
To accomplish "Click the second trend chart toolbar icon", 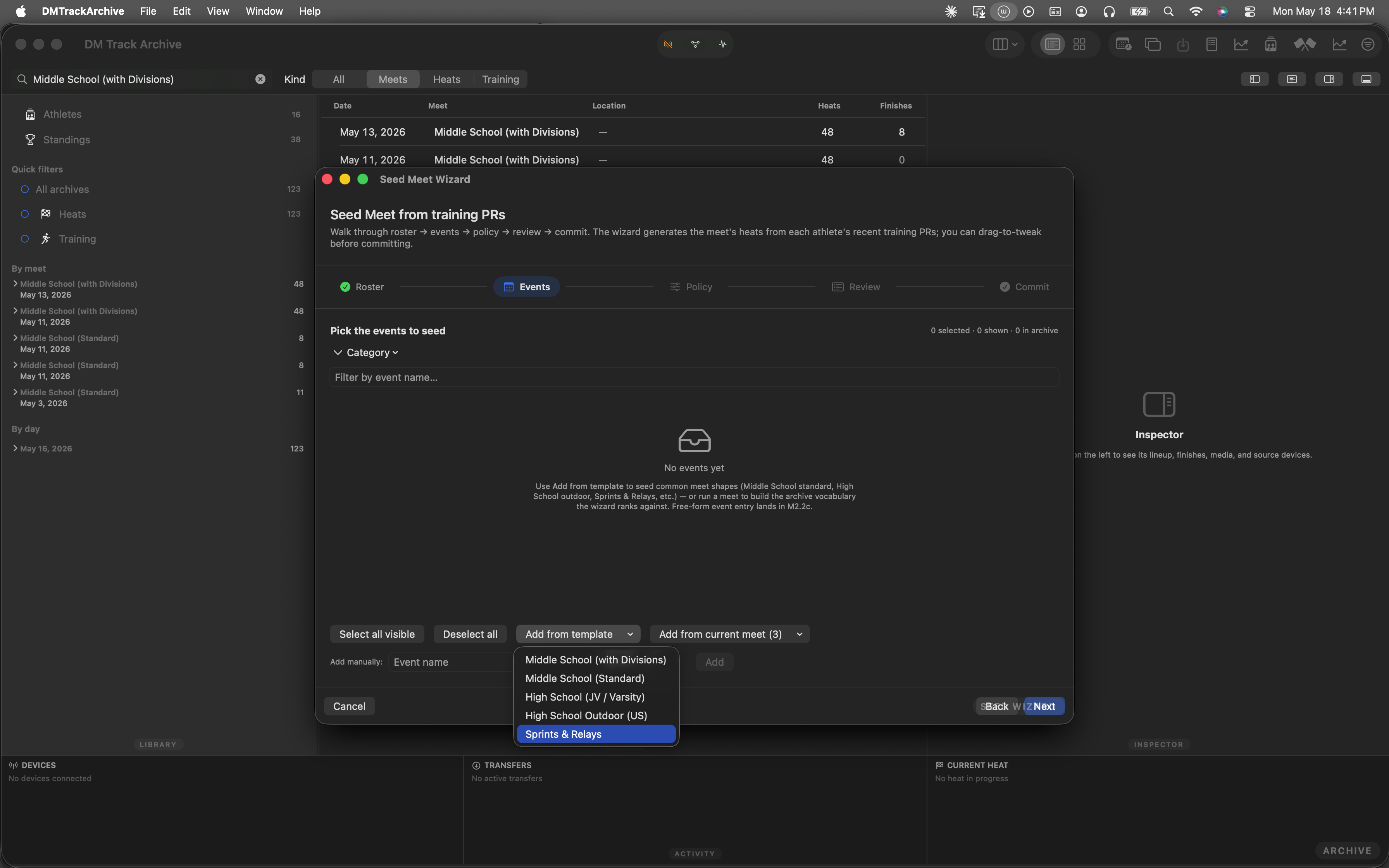I will [1339, 44].
